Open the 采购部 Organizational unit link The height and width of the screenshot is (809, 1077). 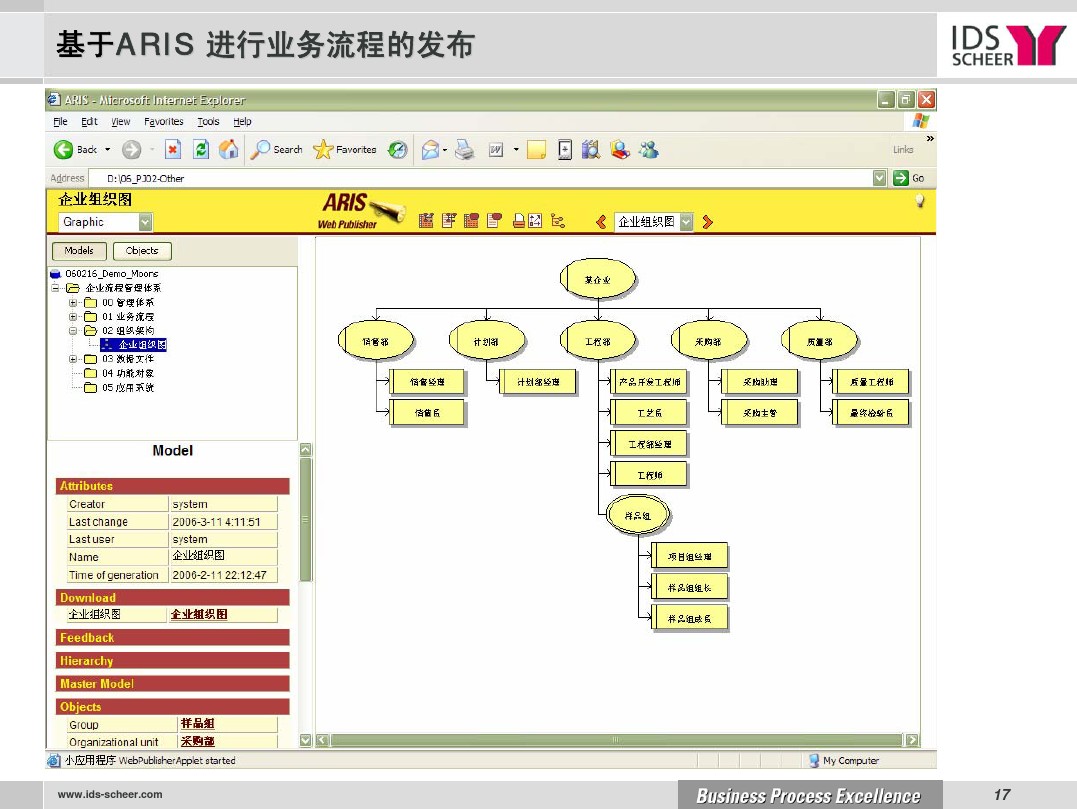198,741
